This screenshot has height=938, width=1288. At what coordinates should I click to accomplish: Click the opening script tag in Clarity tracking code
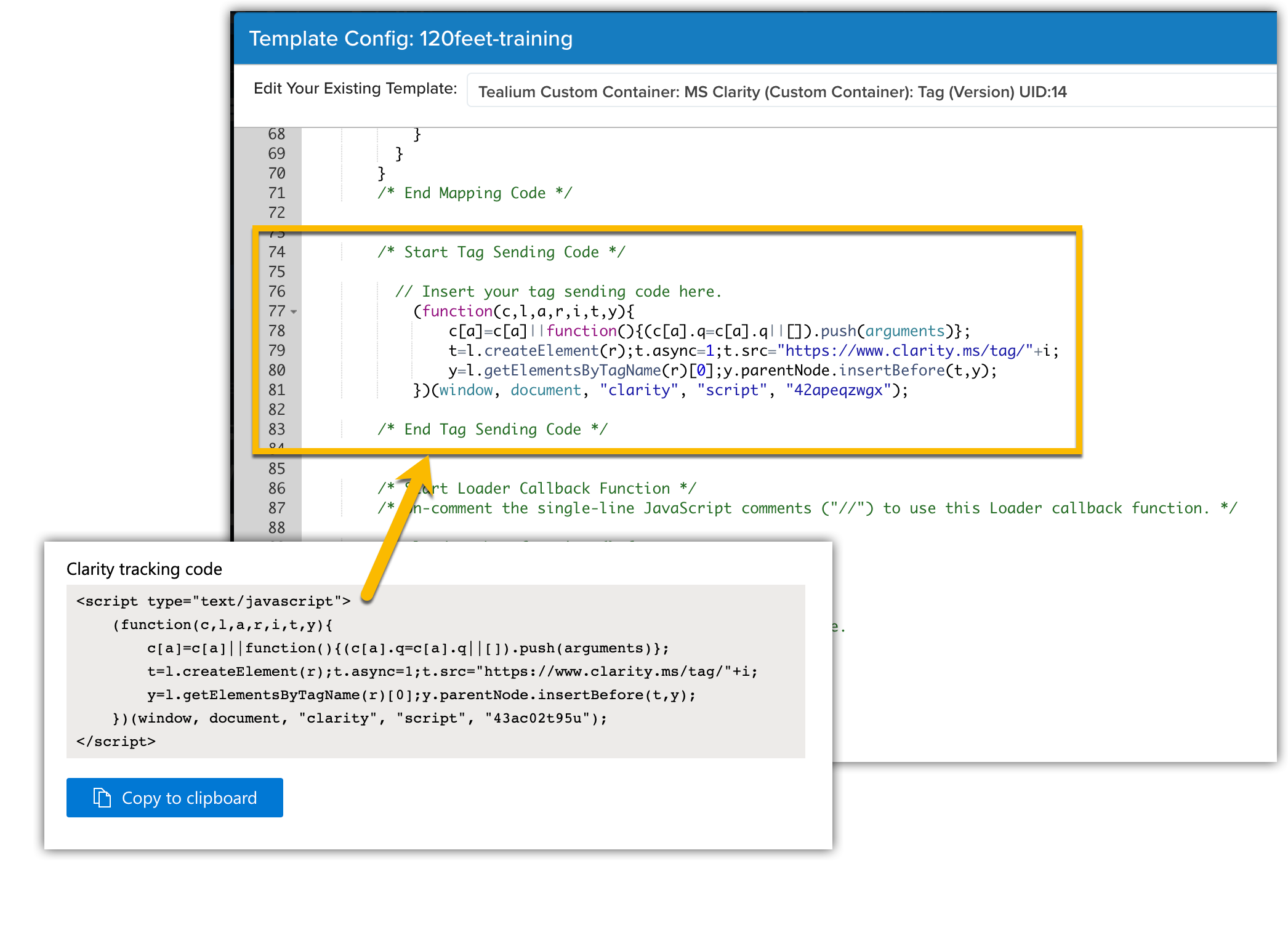(213, 601)
